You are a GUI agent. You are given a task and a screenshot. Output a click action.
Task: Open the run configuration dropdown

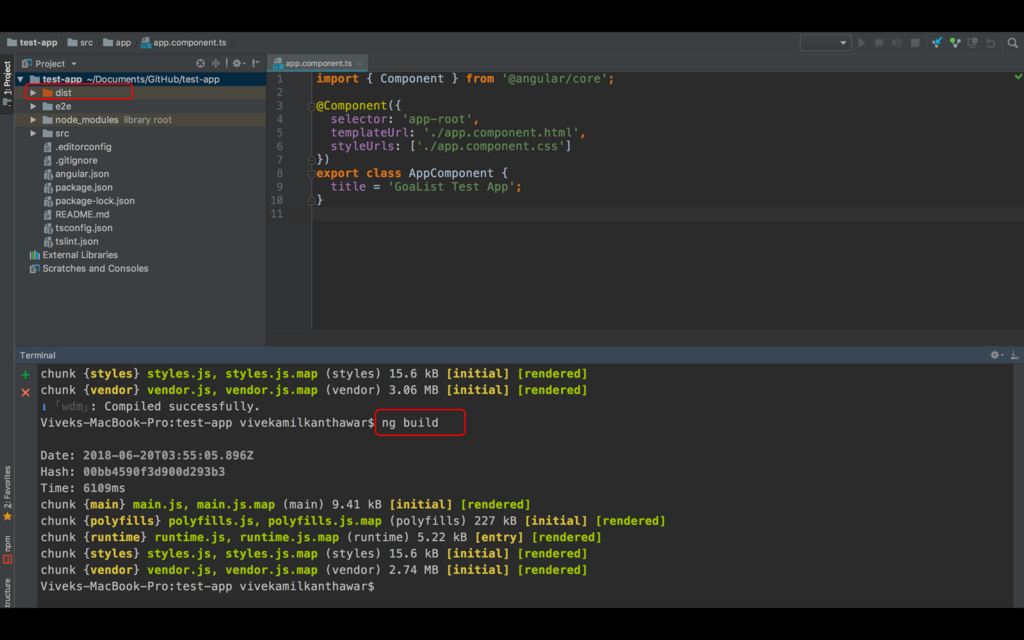click(x=825, y=42)
